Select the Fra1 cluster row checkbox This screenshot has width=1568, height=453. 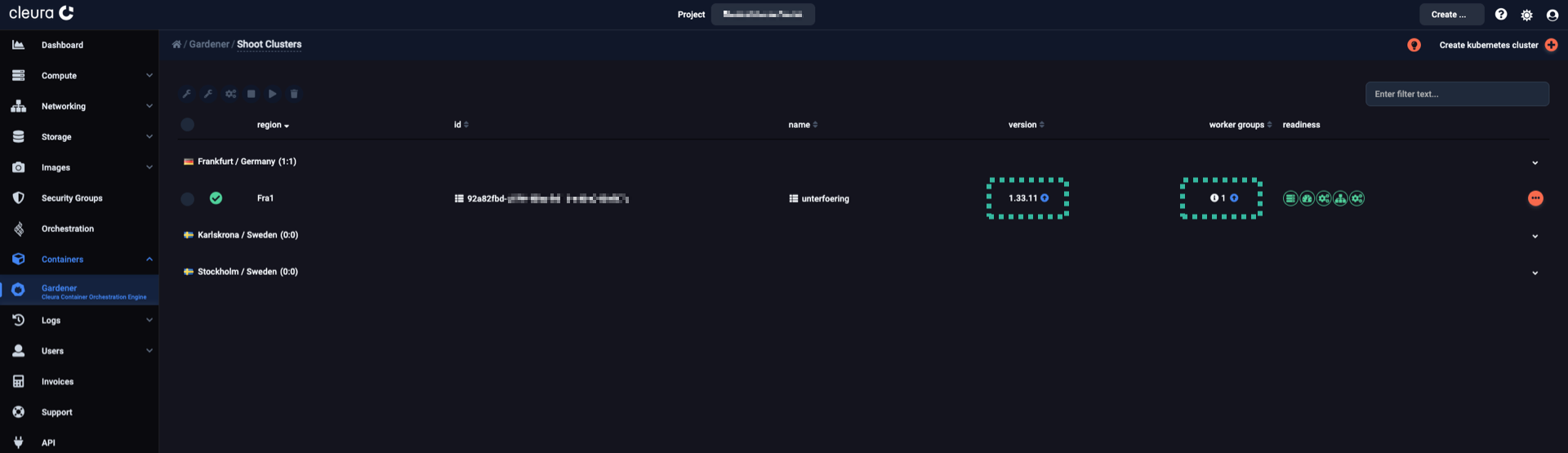187,198
